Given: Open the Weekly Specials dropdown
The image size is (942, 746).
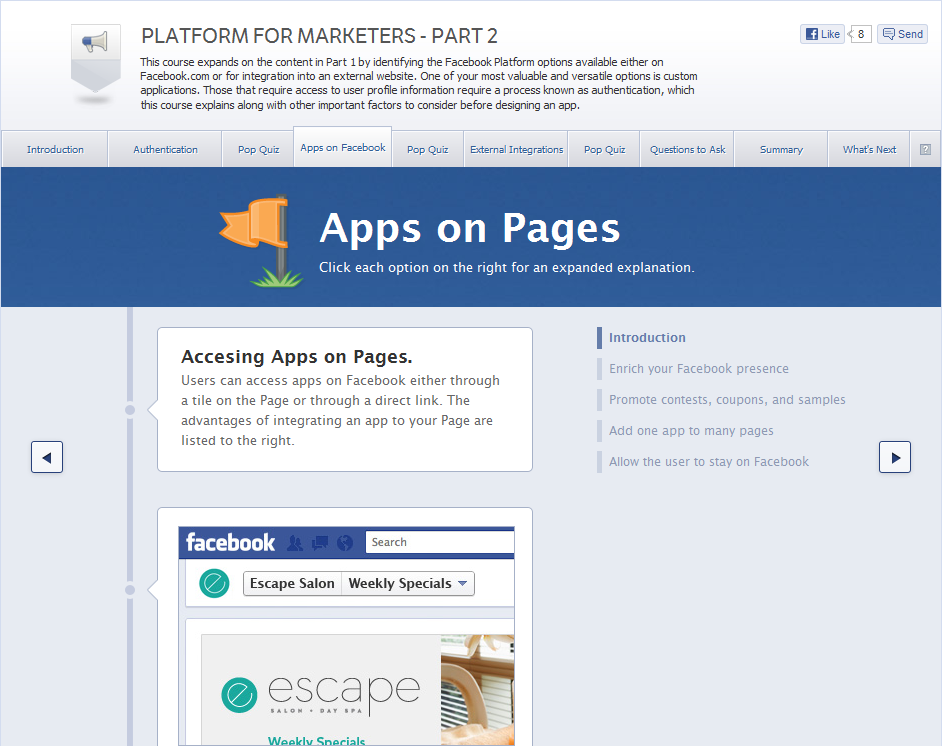Looking at the screenshot, I should pos(408,583).
